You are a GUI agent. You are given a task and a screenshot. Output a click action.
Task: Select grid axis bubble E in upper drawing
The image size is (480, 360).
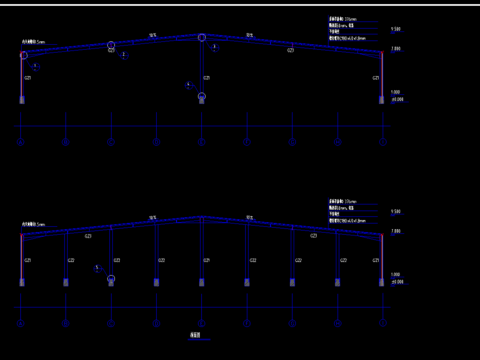pyautogui.click(x=202, y=142)
